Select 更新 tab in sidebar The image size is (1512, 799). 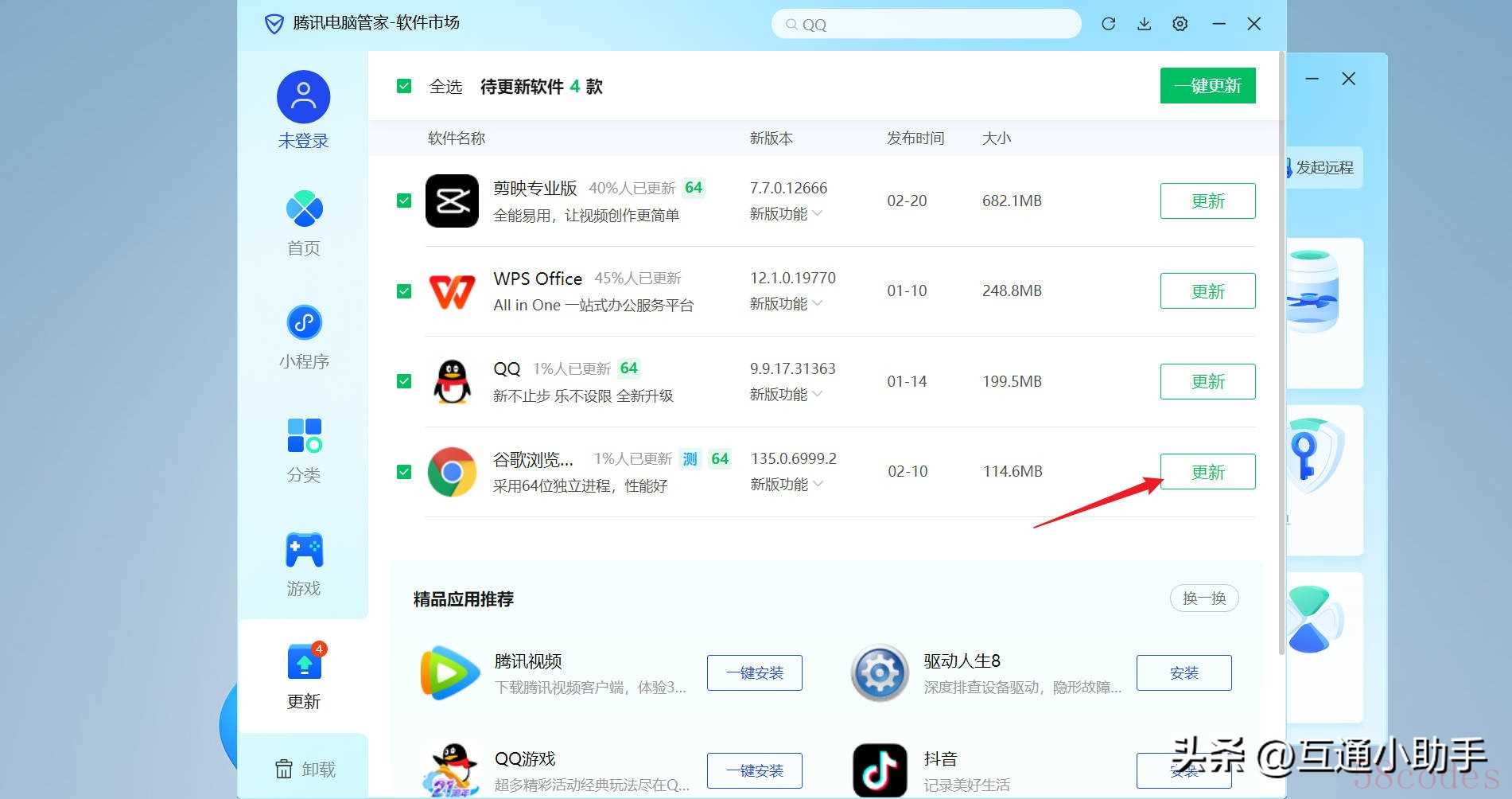pos(304,676)
